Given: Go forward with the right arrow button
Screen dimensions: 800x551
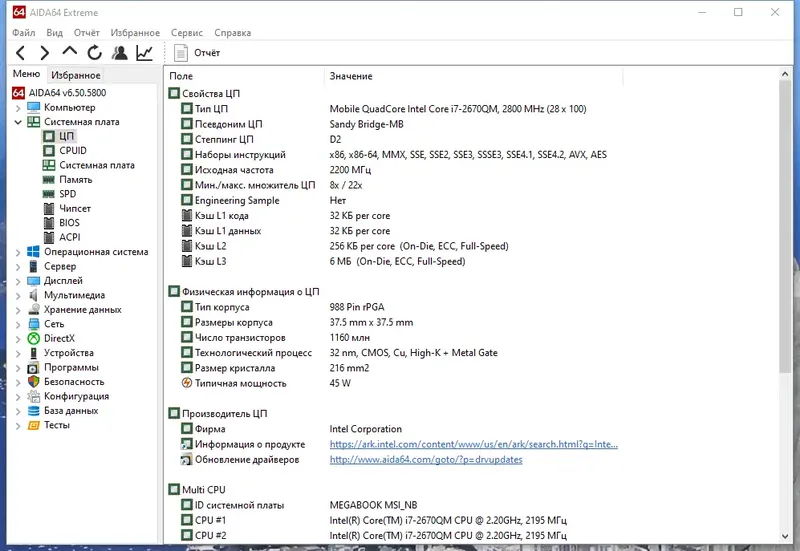Looking at the screenshot, I should pyautogui.click(x=45, y=53).
